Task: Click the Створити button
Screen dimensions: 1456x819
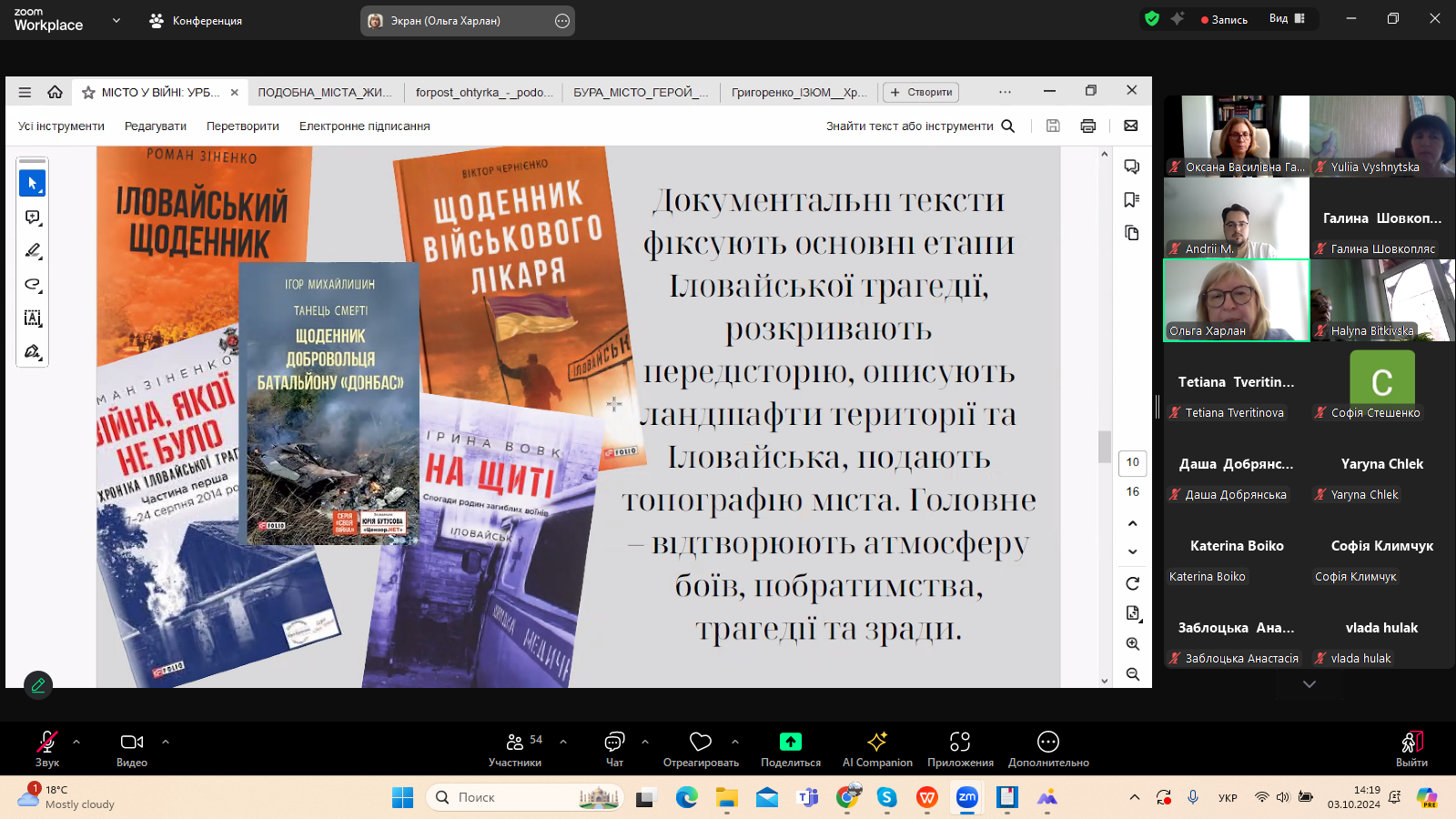Action: pyautogui.click(x=921, y=93)
